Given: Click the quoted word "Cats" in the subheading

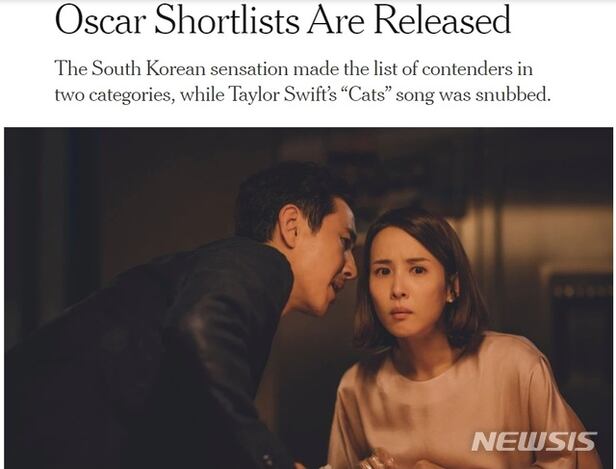Looking at the screenshot, I should pyautogui.click(x=366, y=95).
